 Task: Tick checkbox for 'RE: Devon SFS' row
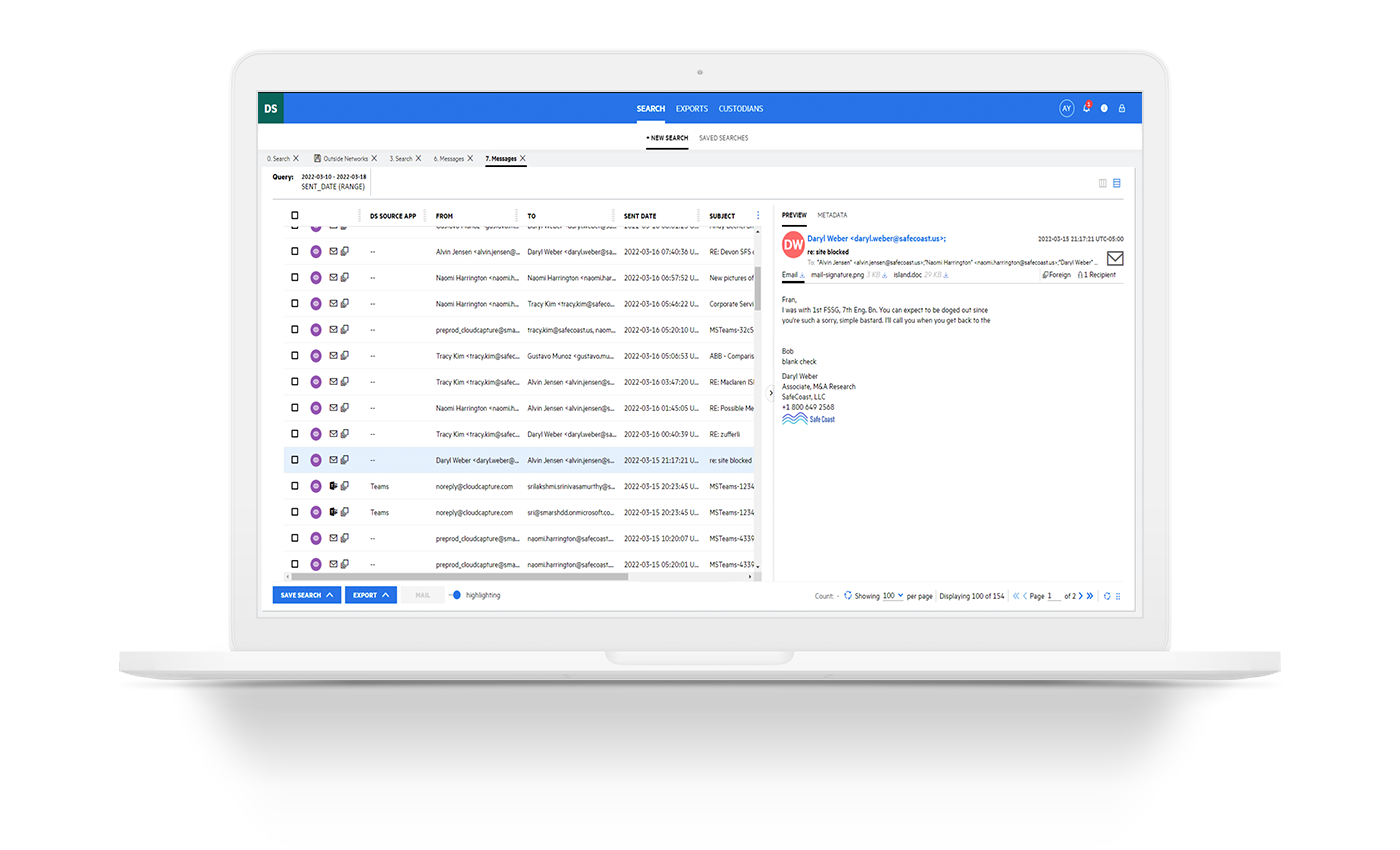pyautogui.click(x=295, y=252)
